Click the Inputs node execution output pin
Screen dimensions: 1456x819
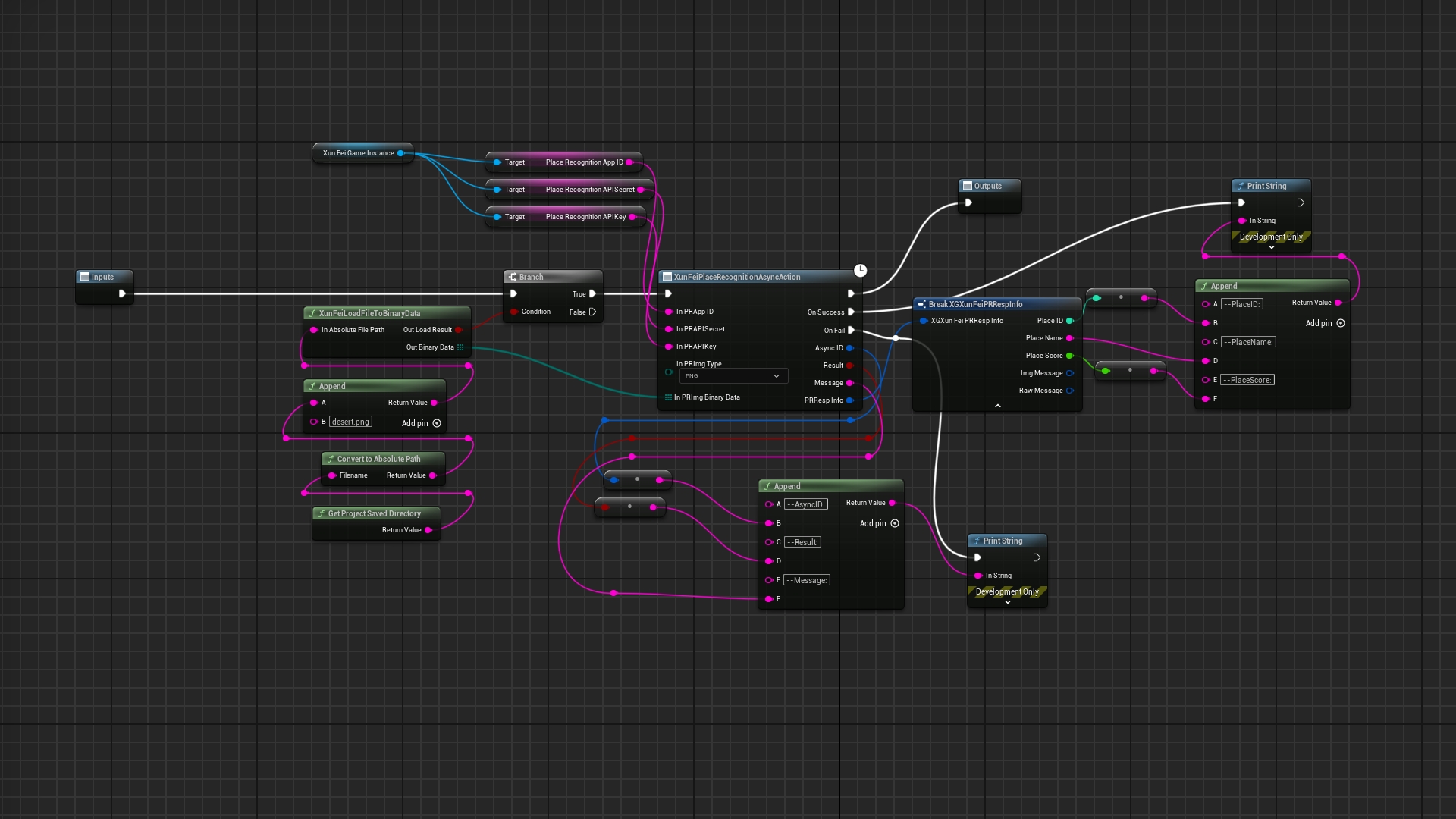click(x=122, y=293)
